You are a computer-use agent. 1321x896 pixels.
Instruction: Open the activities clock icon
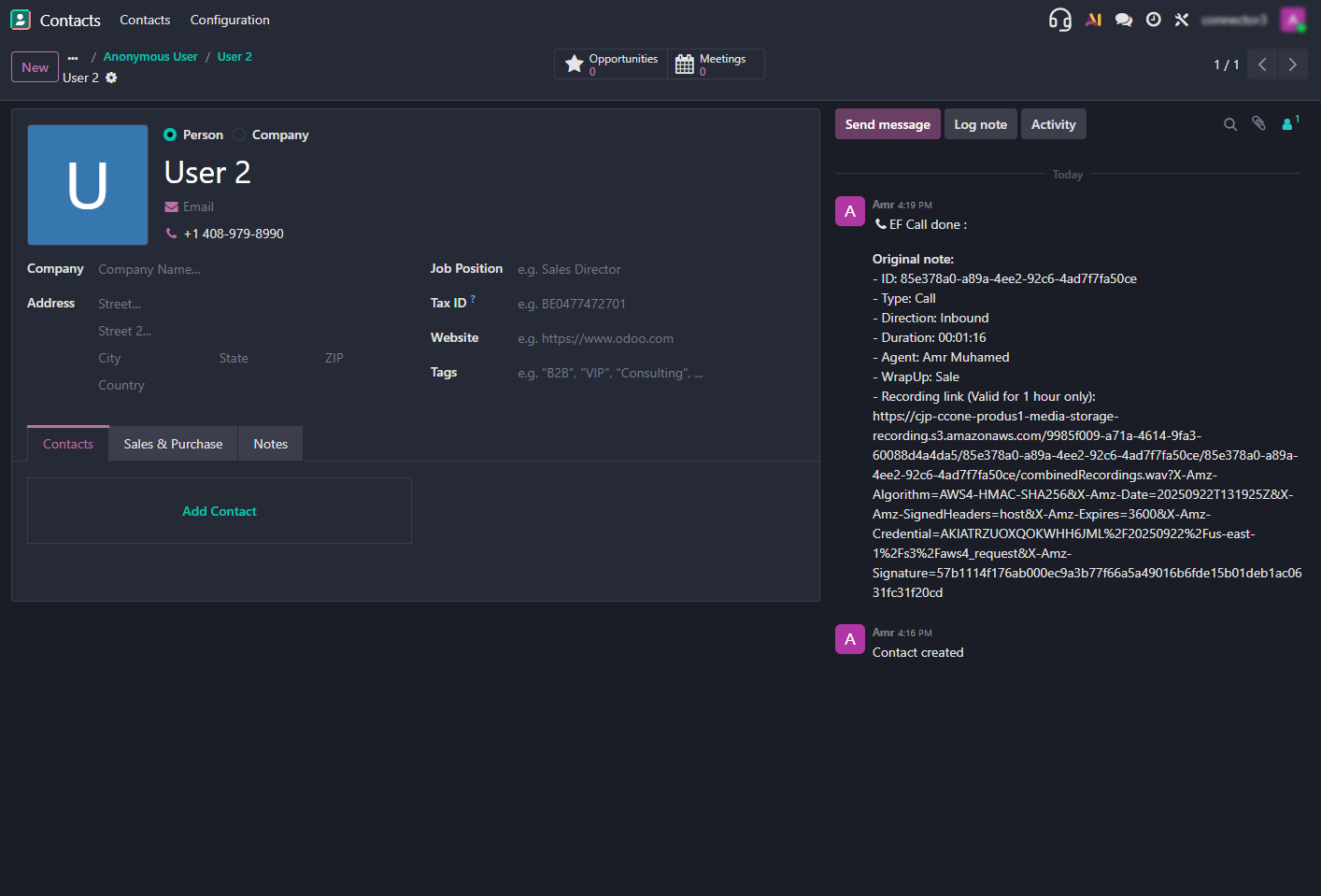1154,20
